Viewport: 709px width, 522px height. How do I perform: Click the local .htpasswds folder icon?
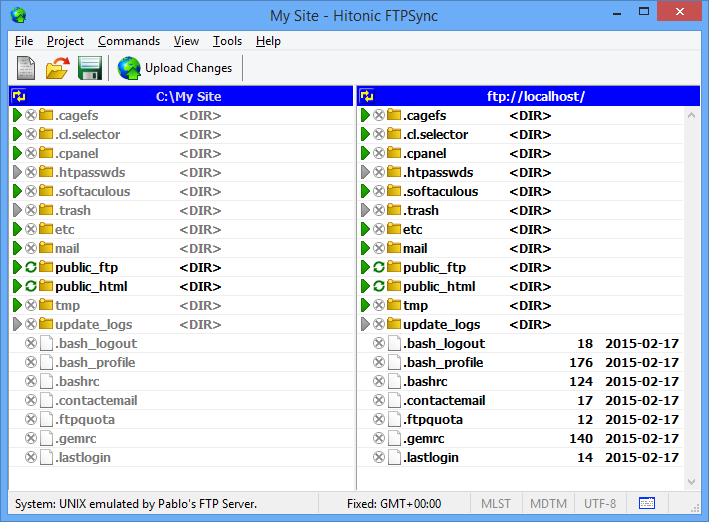[46, 172]
